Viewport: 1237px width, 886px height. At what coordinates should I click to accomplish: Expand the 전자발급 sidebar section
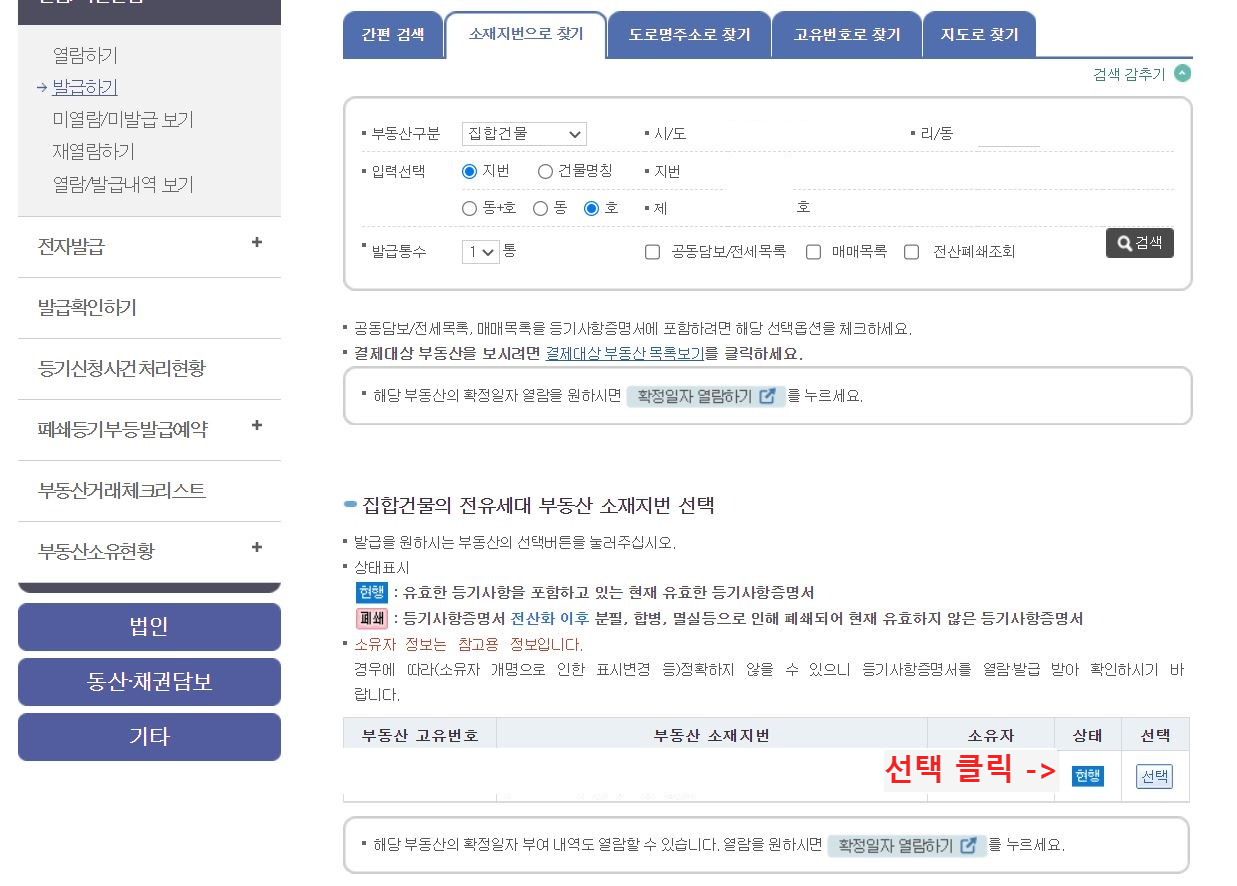pyautogui.click(x=256, y=242)
